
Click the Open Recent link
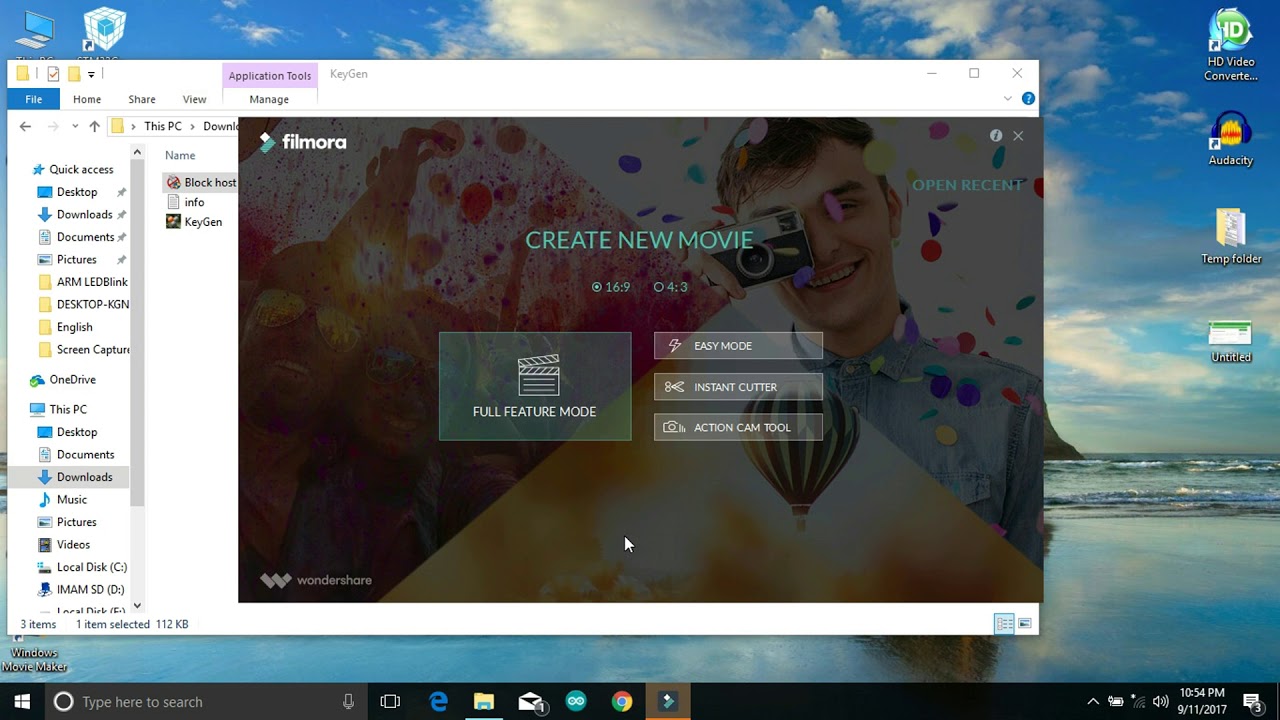coord(967,185)
